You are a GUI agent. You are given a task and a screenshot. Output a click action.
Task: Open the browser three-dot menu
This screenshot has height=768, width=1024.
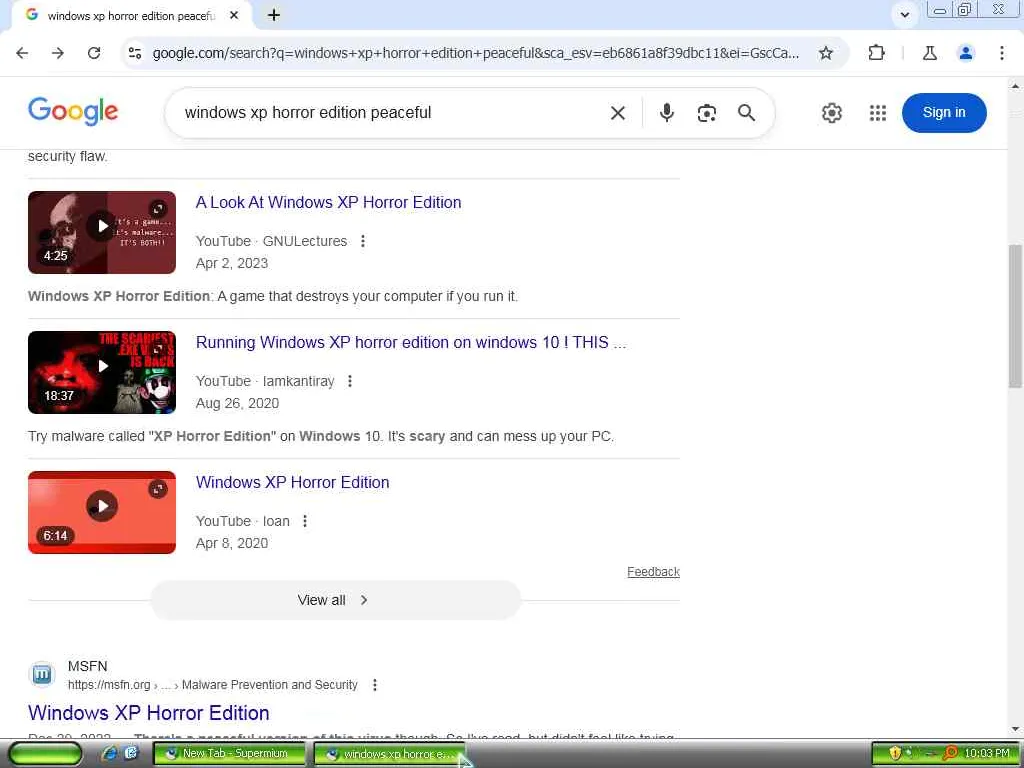click(x=1002, y=53)
